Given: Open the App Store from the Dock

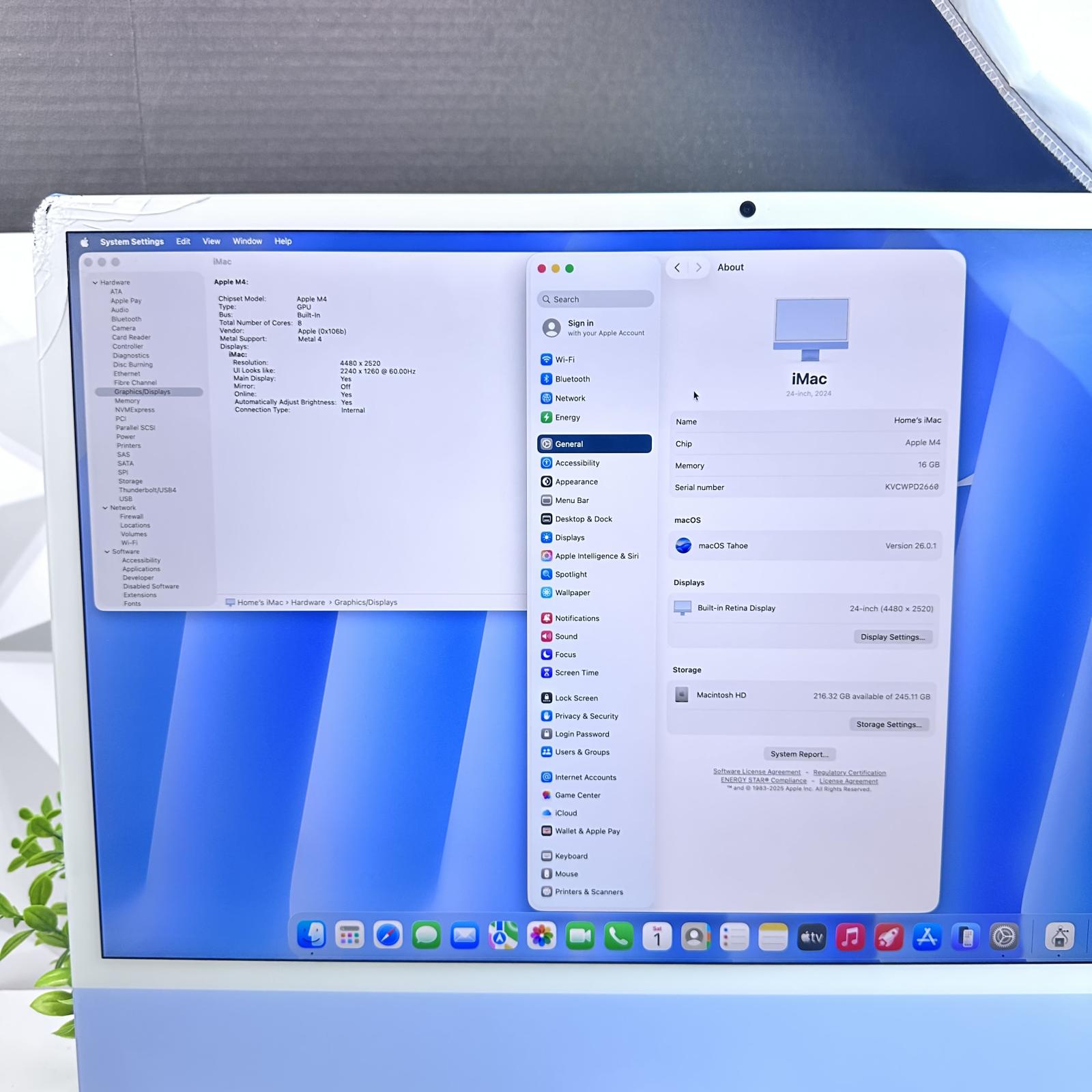Looking at the screenshot, I should (928, 936).
